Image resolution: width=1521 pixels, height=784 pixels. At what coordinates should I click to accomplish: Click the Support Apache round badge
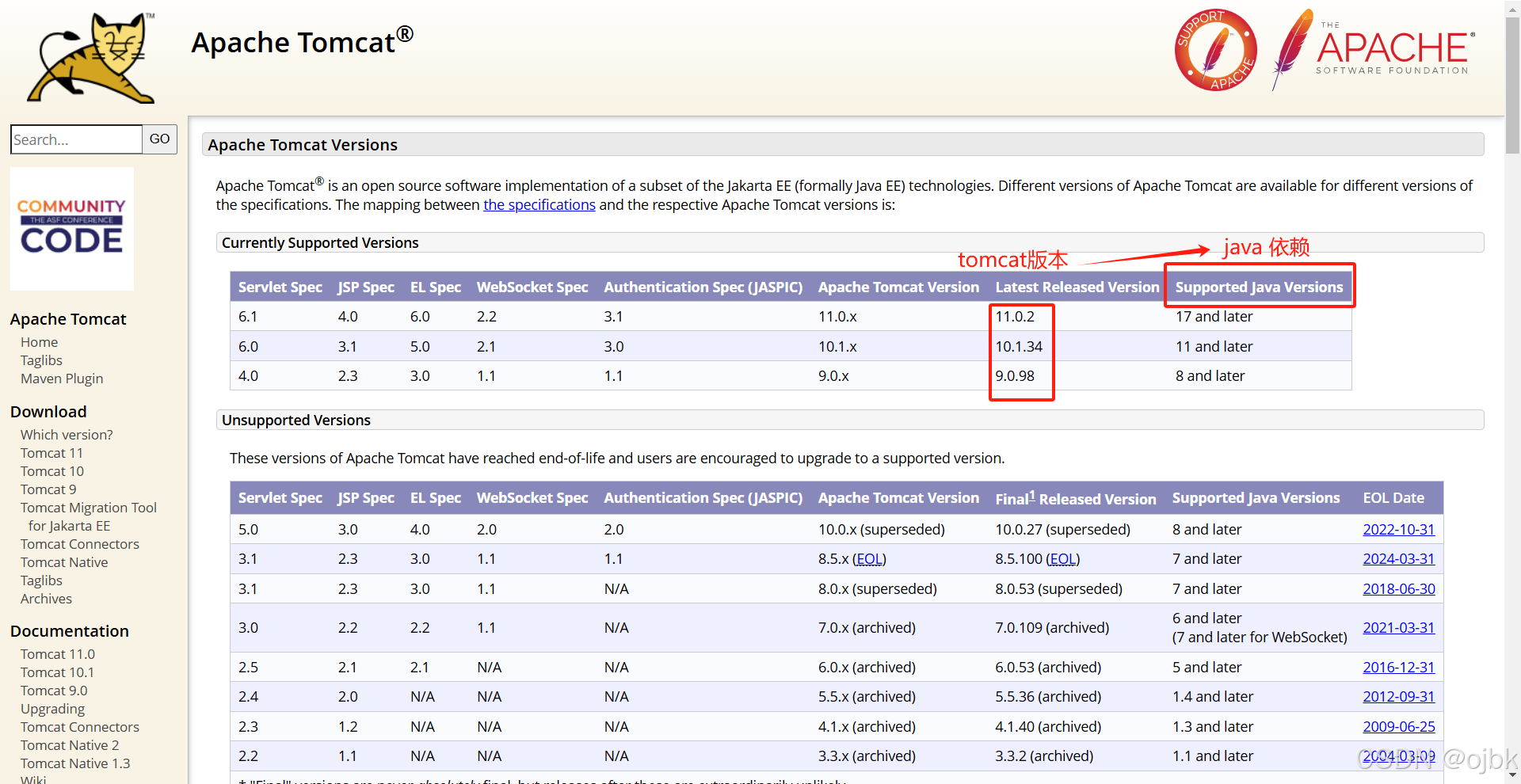[x=1215, y=50]
